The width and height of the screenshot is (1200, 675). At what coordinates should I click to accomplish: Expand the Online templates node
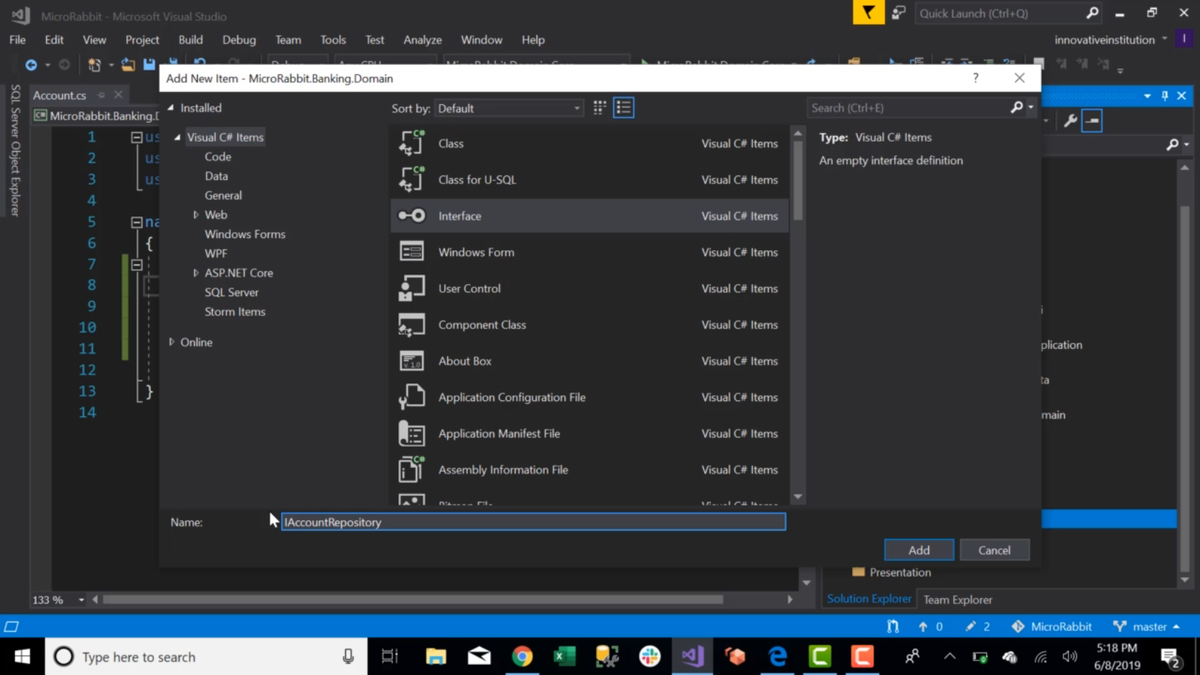[172, 342]
